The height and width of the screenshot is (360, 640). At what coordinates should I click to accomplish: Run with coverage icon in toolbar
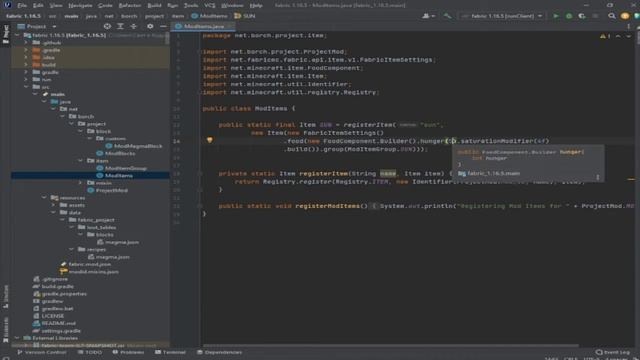click(582, 16)
